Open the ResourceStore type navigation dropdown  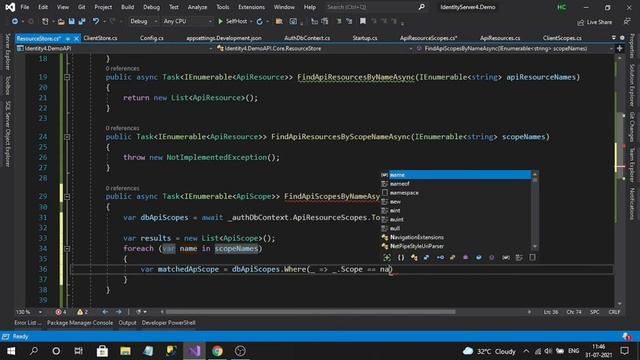pyautogui.click(x=314, y=49)
